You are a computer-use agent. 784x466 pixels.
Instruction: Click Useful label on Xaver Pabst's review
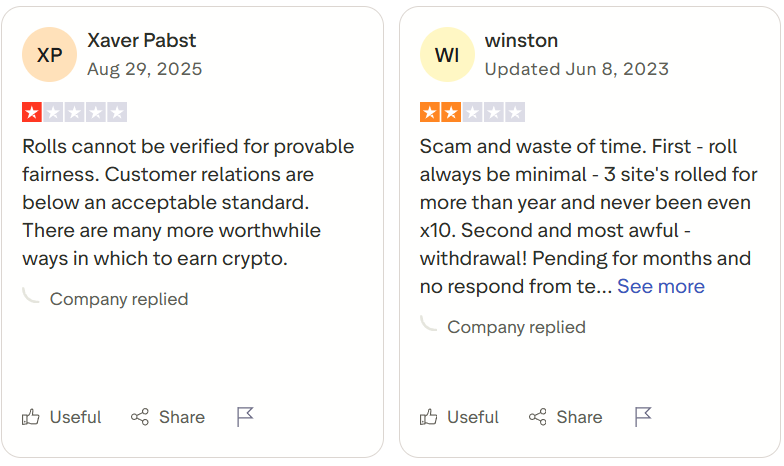click(76, 417)
